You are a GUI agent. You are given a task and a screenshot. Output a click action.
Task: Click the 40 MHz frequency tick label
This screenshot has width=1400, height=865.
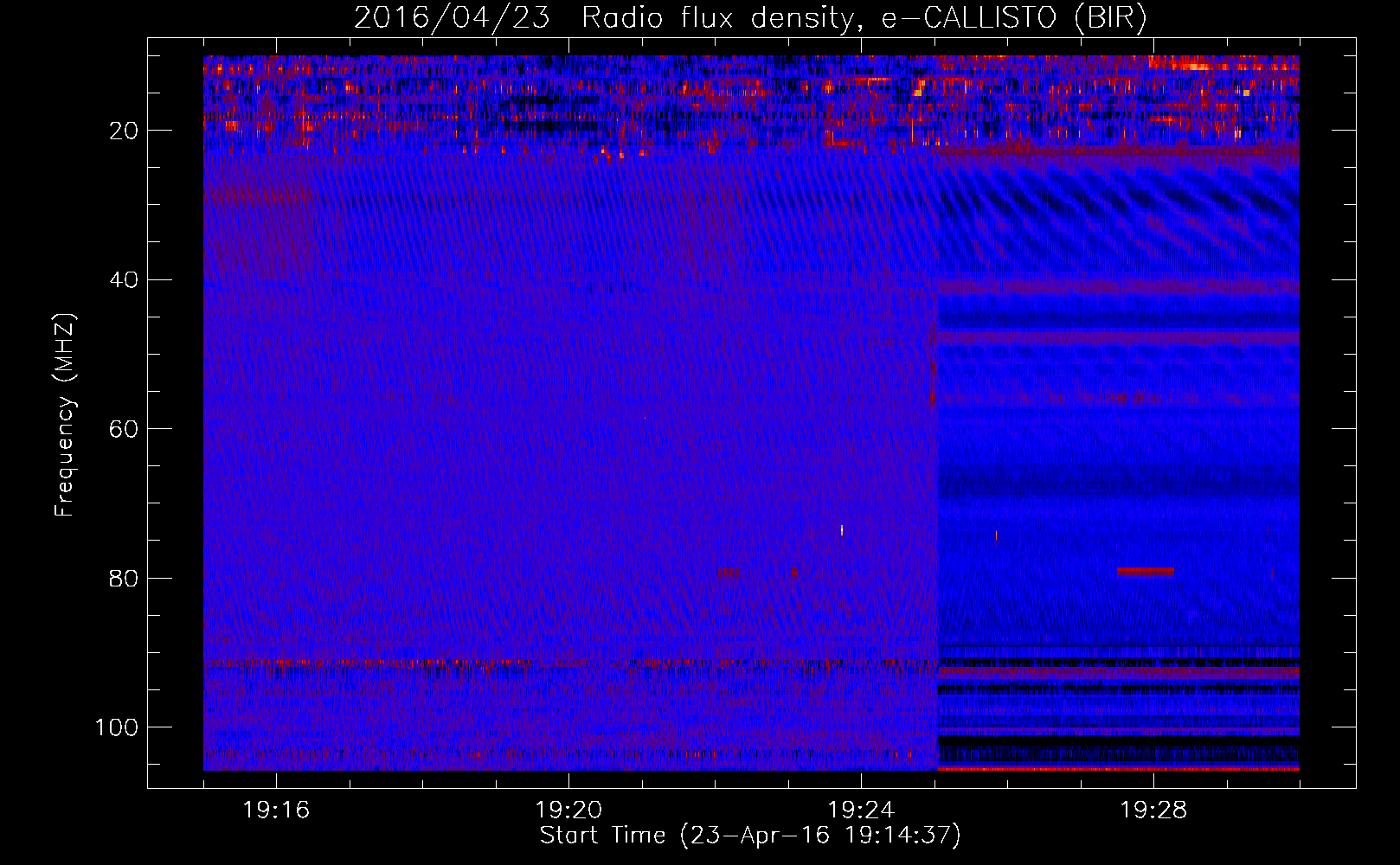pyautogui.click(x=124, y=280)
